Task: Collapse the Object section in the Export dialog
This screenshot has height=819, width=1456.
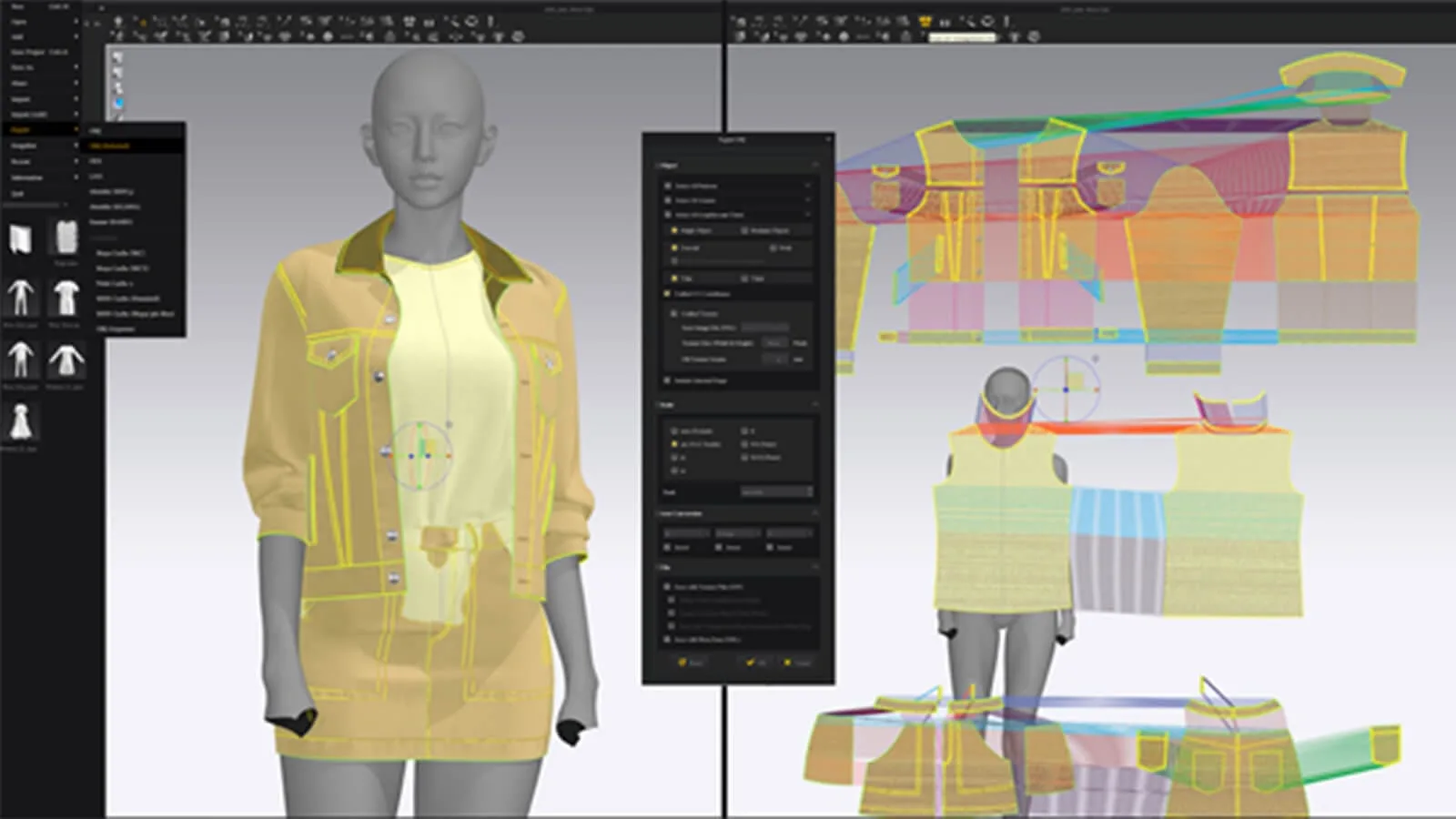Action: [x=816, y=164]
